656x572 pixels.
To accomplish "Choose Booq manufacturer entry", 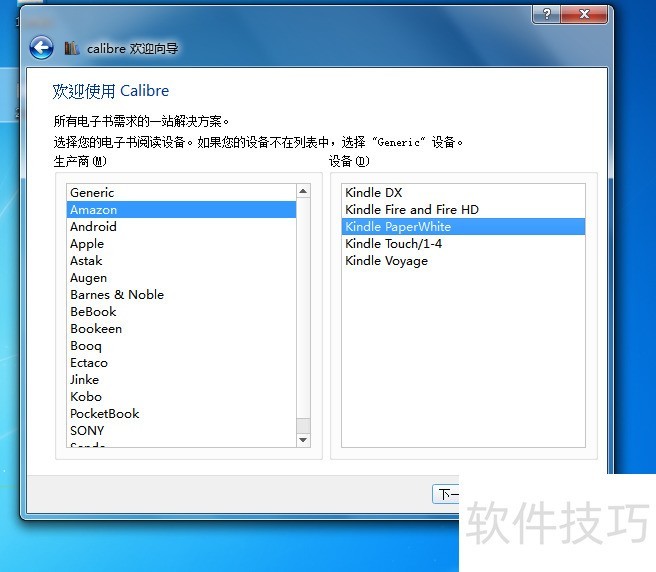I will [x=181, y=346].
